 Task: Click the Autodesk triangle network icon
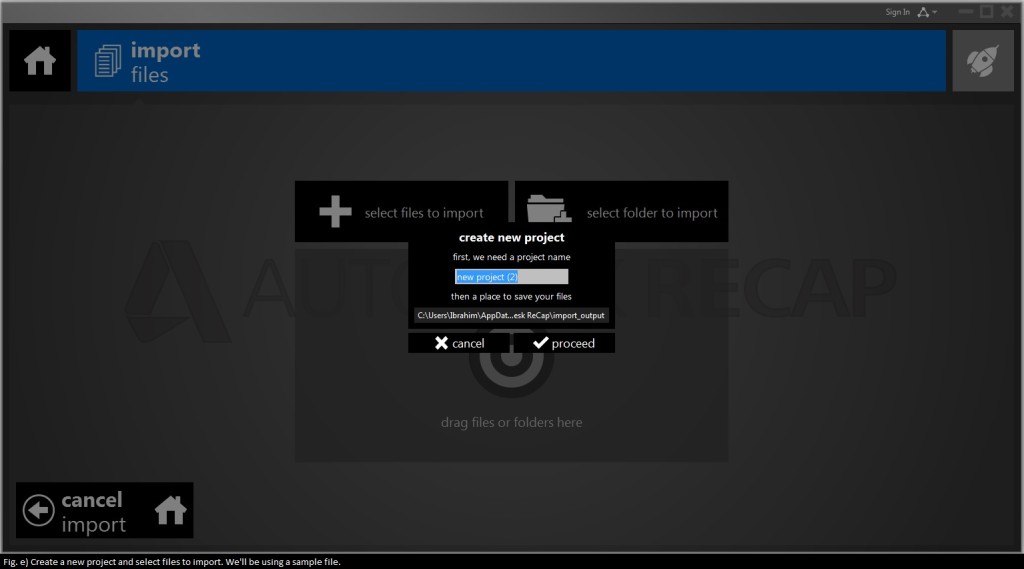[x=923, y=12]
